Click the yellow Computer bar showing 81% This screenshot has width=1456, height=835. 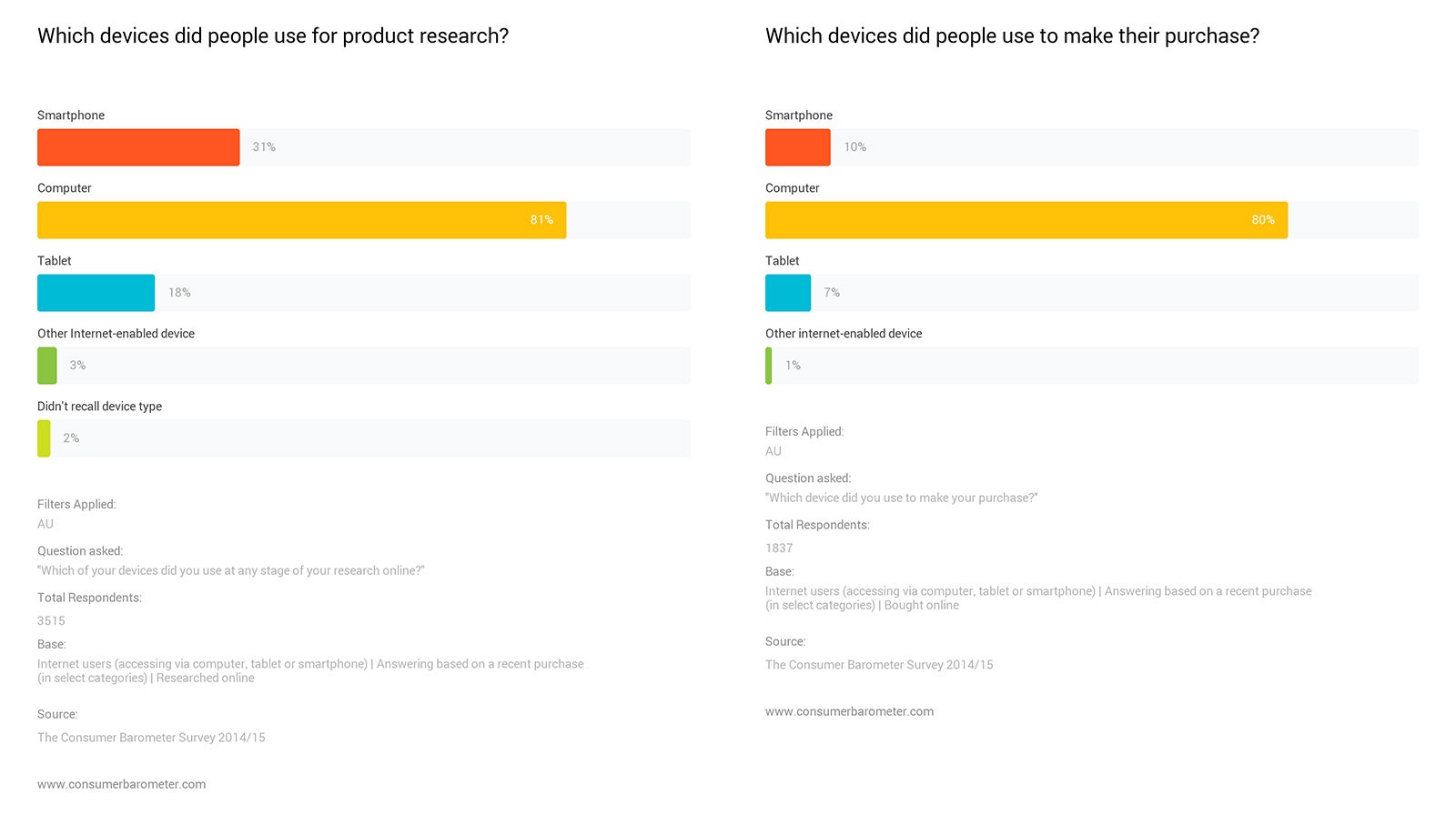[301, 220]
